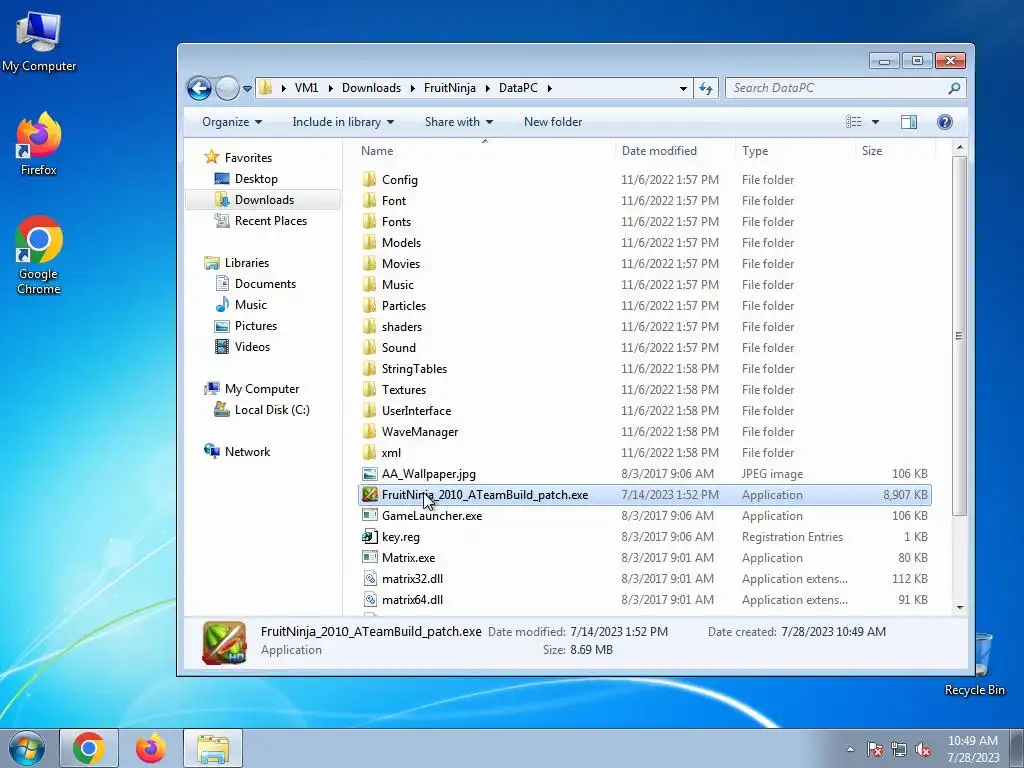Image resolution: width=1024 pixels, height=768 pixels.
Task: Select the shaders folder icon
Action: 370,327
